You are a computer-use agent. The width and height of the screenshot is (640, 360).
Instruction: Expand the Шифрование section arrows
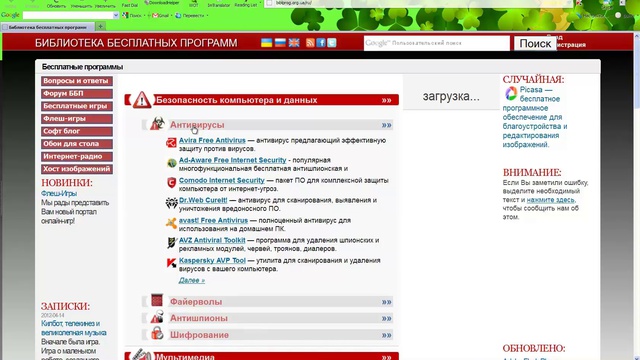387,336
